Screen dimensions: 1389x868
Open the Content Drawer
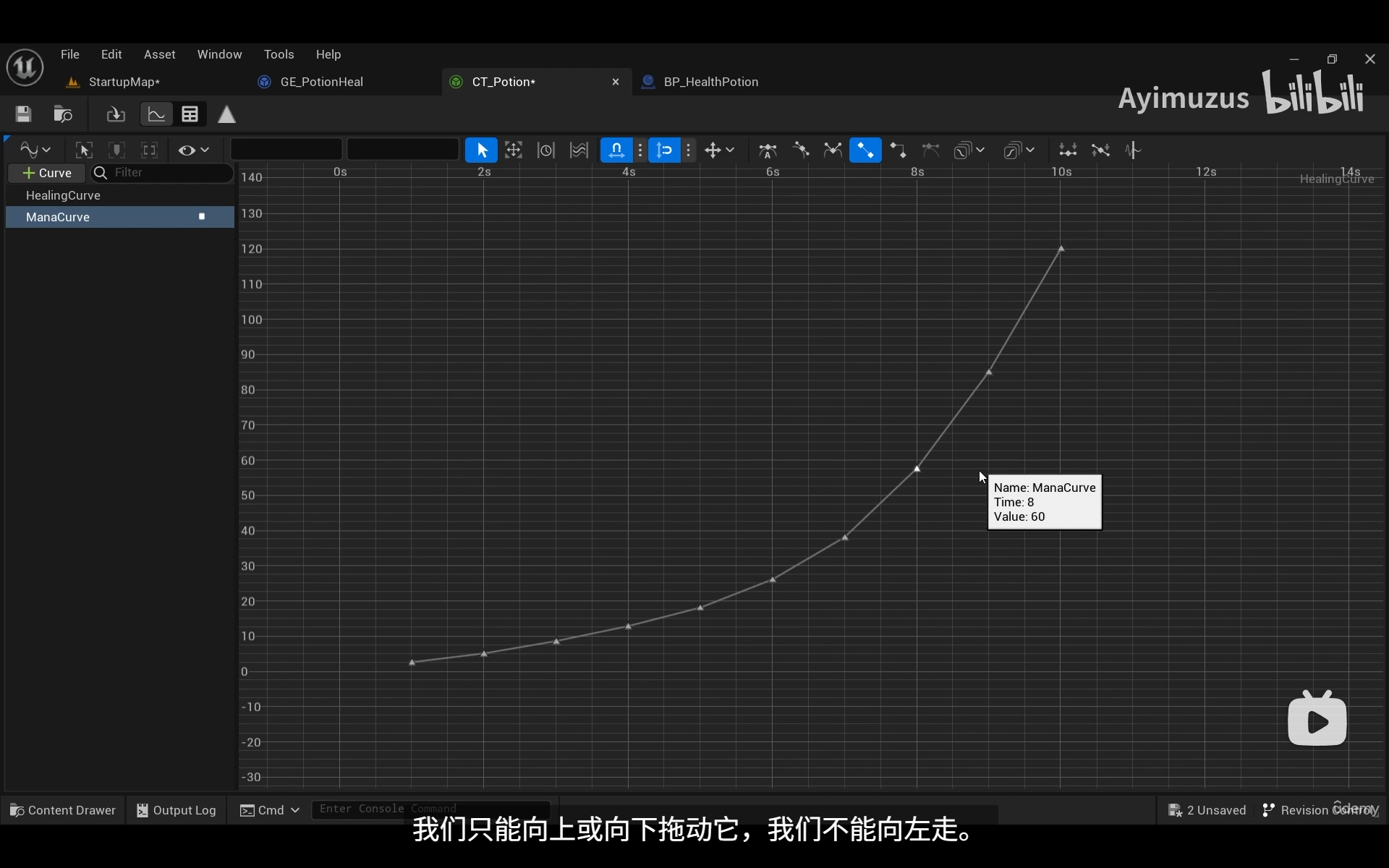point(63,810)
